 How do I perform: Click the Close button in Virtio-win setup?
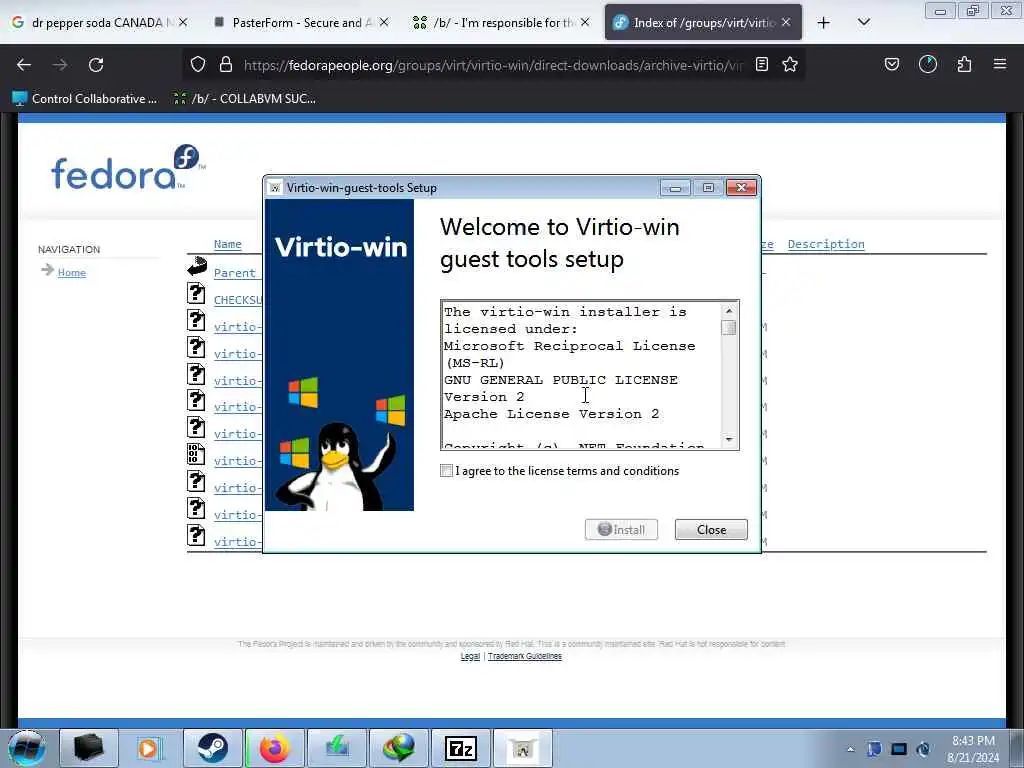(x=711, y=530)
